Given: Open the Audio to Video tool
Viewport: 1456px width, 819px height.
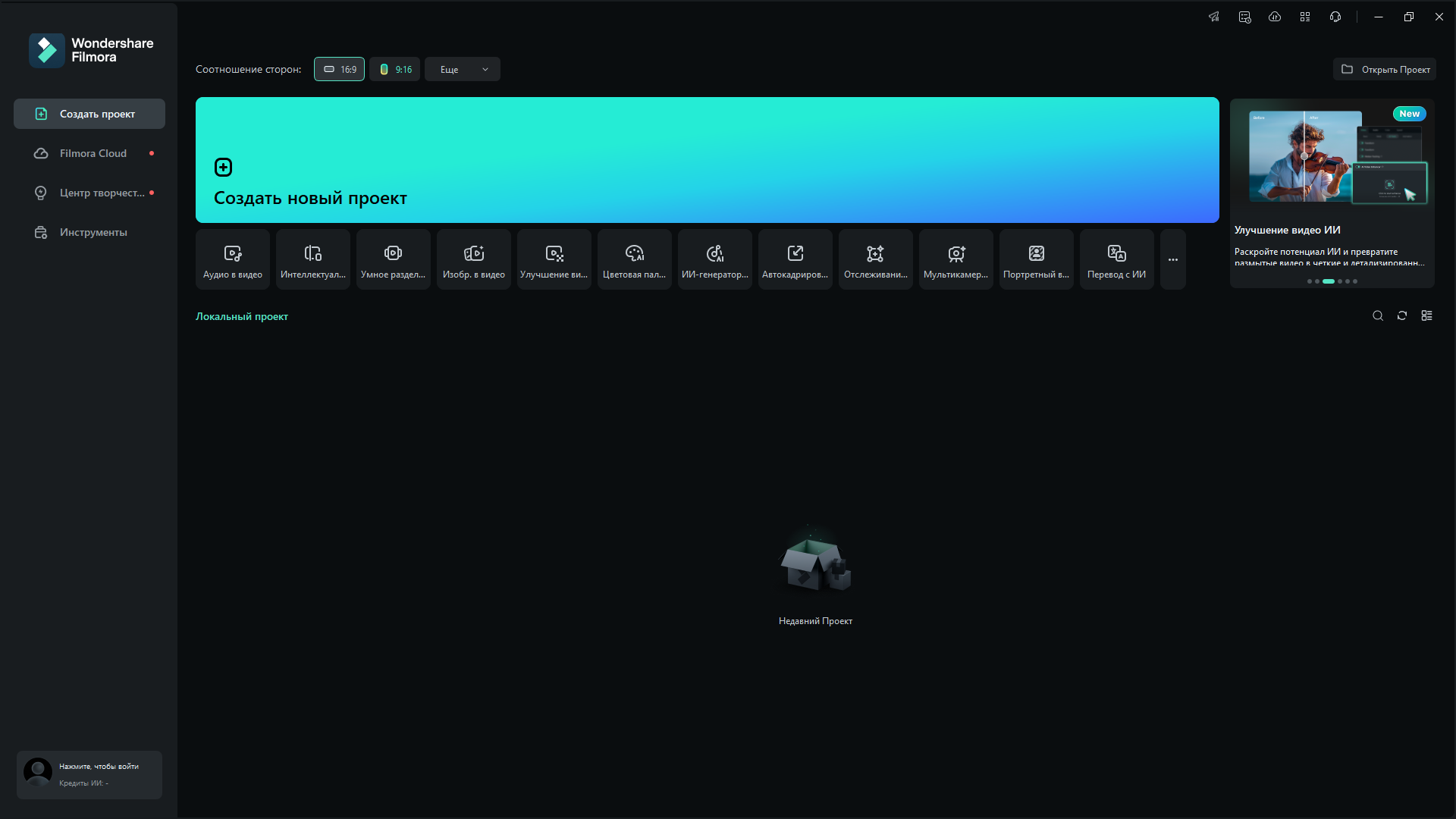Looking at the screenshot, I should point(233,259).
